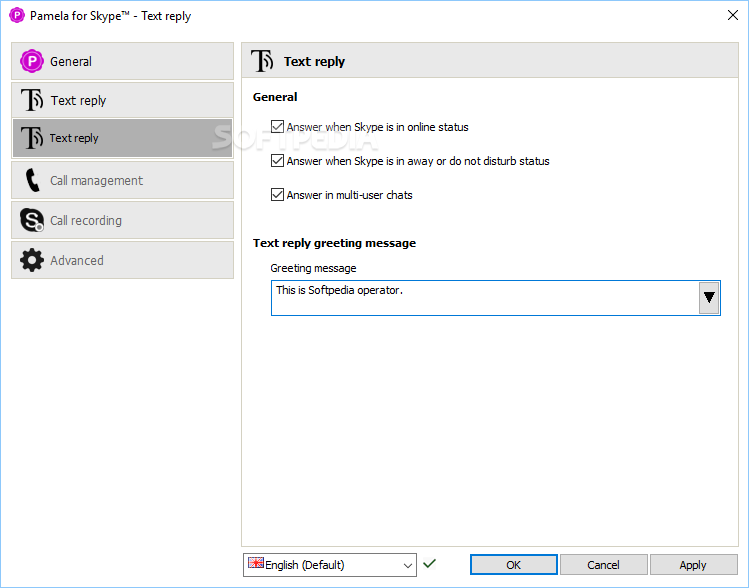Uncheck Answer in multi-user chats
749x588 pixels.
point(277,194)
